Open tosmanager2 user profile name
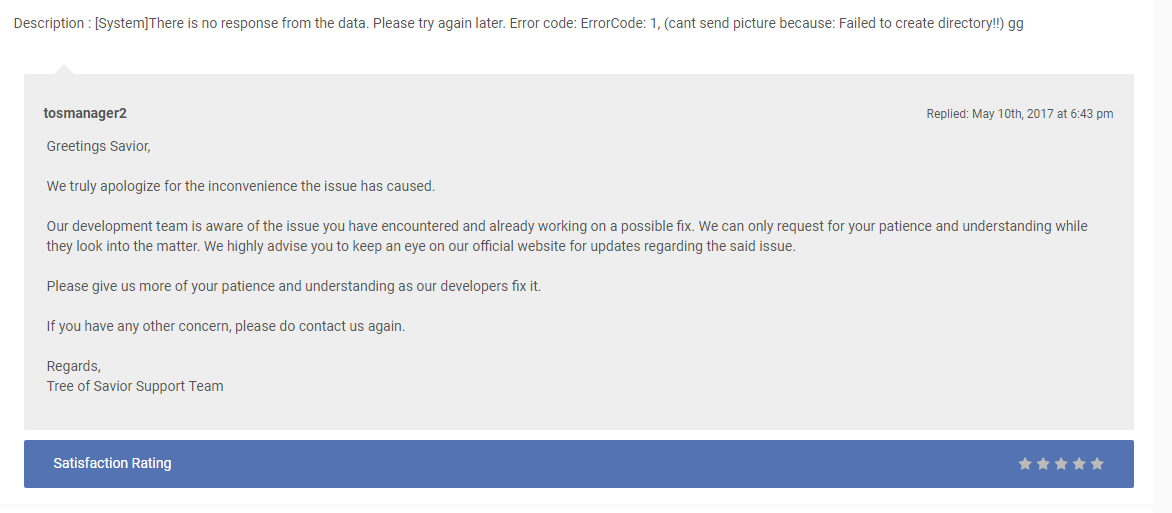1172x513 pixels. pyautogui.click(x=85, y=113)
